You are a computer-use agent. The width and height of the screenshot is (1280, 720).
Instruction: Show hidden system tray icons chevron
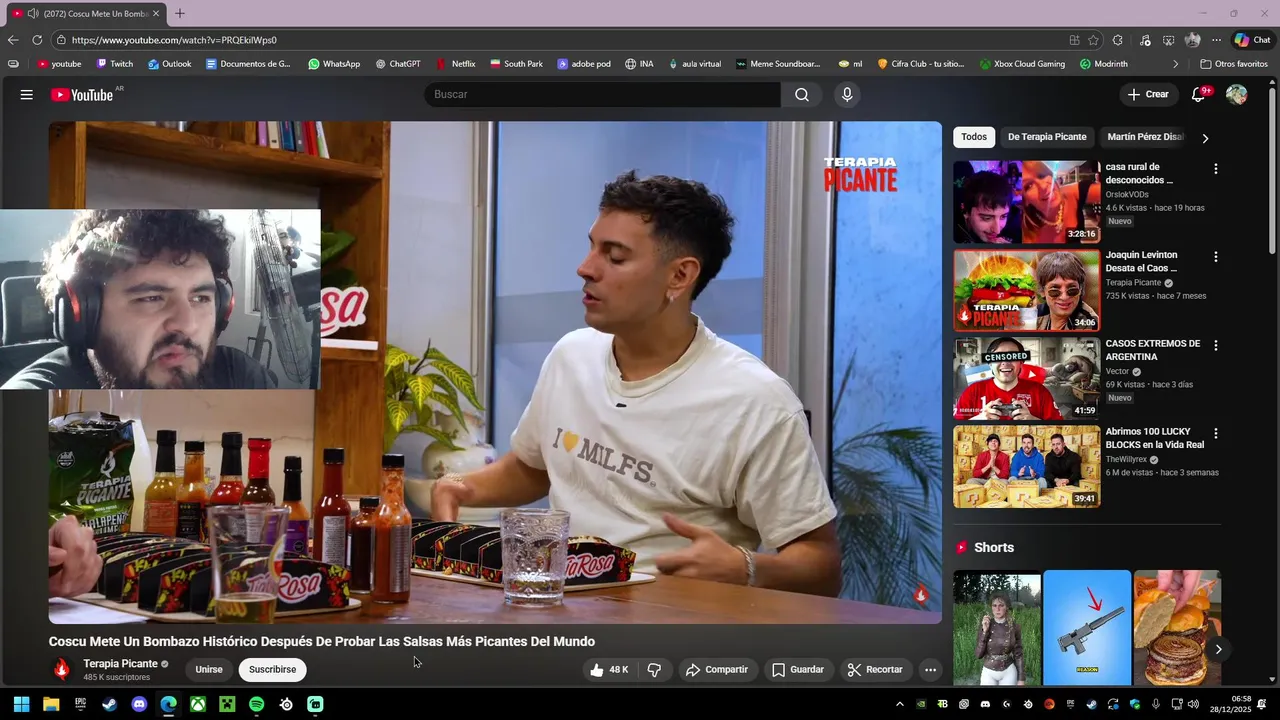pos(899,704)
